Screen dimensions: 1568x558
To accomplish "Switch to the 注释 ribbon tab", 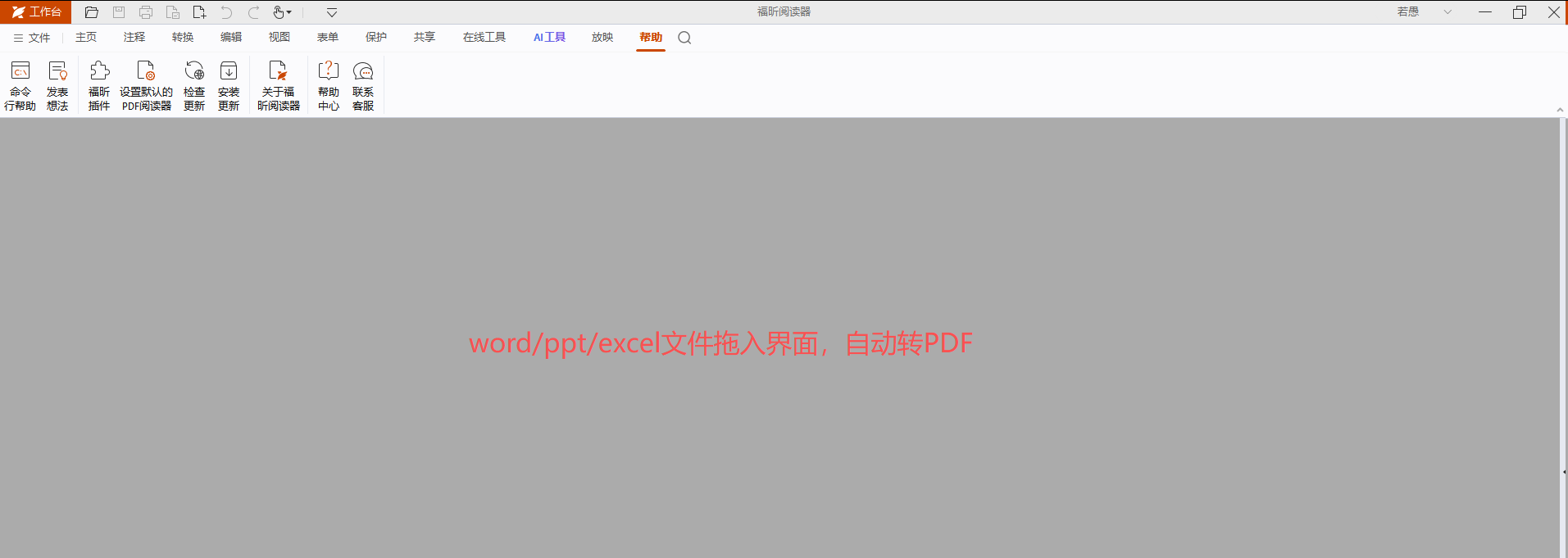I will (134, 37).
